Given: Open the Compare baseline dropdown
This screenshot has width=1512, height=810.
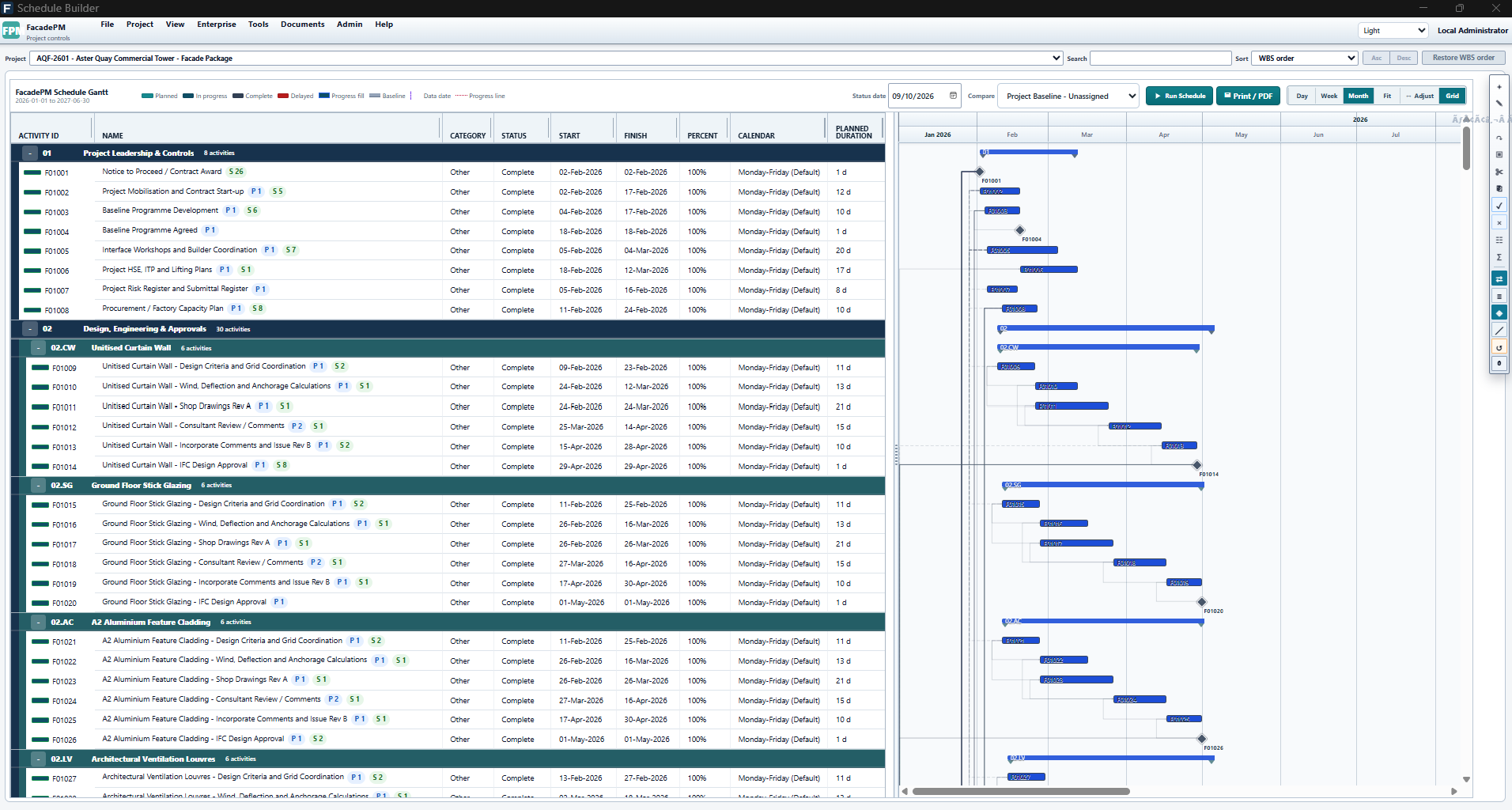Looking at the screenshot, I should [x=1068, y=96].
